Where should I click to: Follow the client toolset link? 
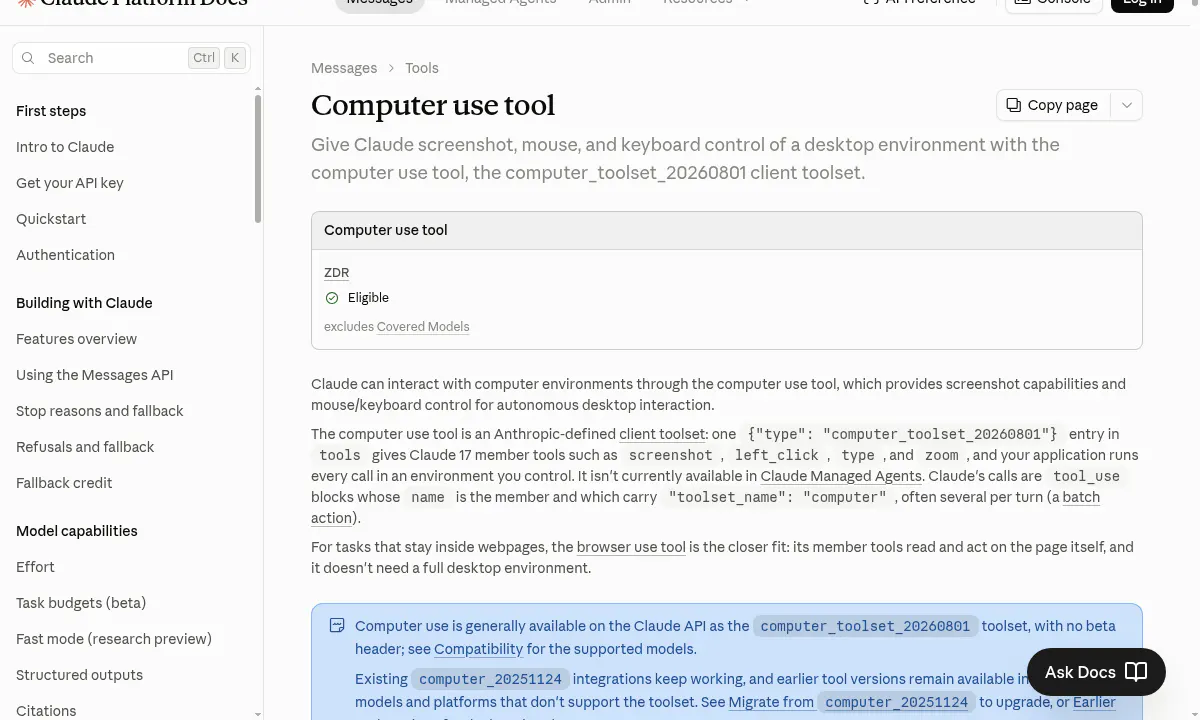point(662,434)
